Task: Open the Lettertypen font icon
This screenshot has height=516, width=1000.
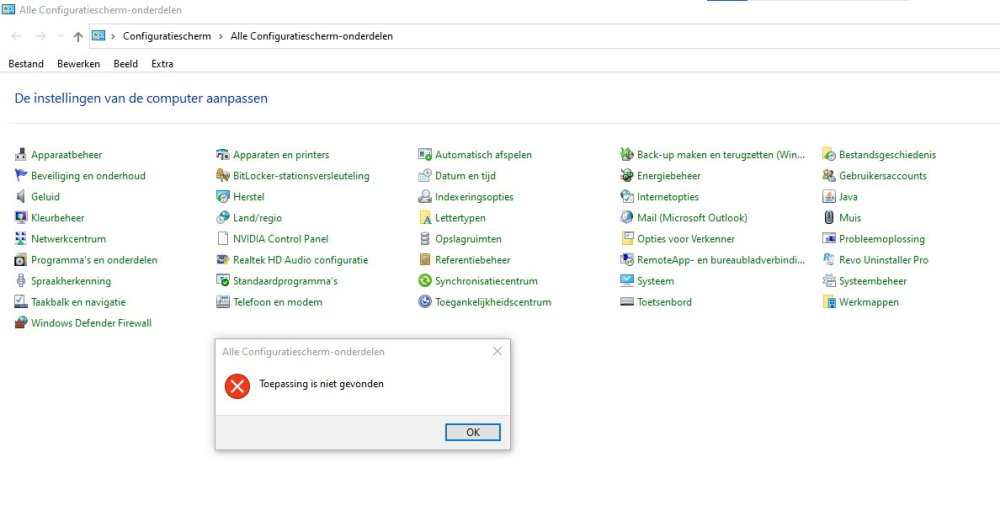Action: 425,217
